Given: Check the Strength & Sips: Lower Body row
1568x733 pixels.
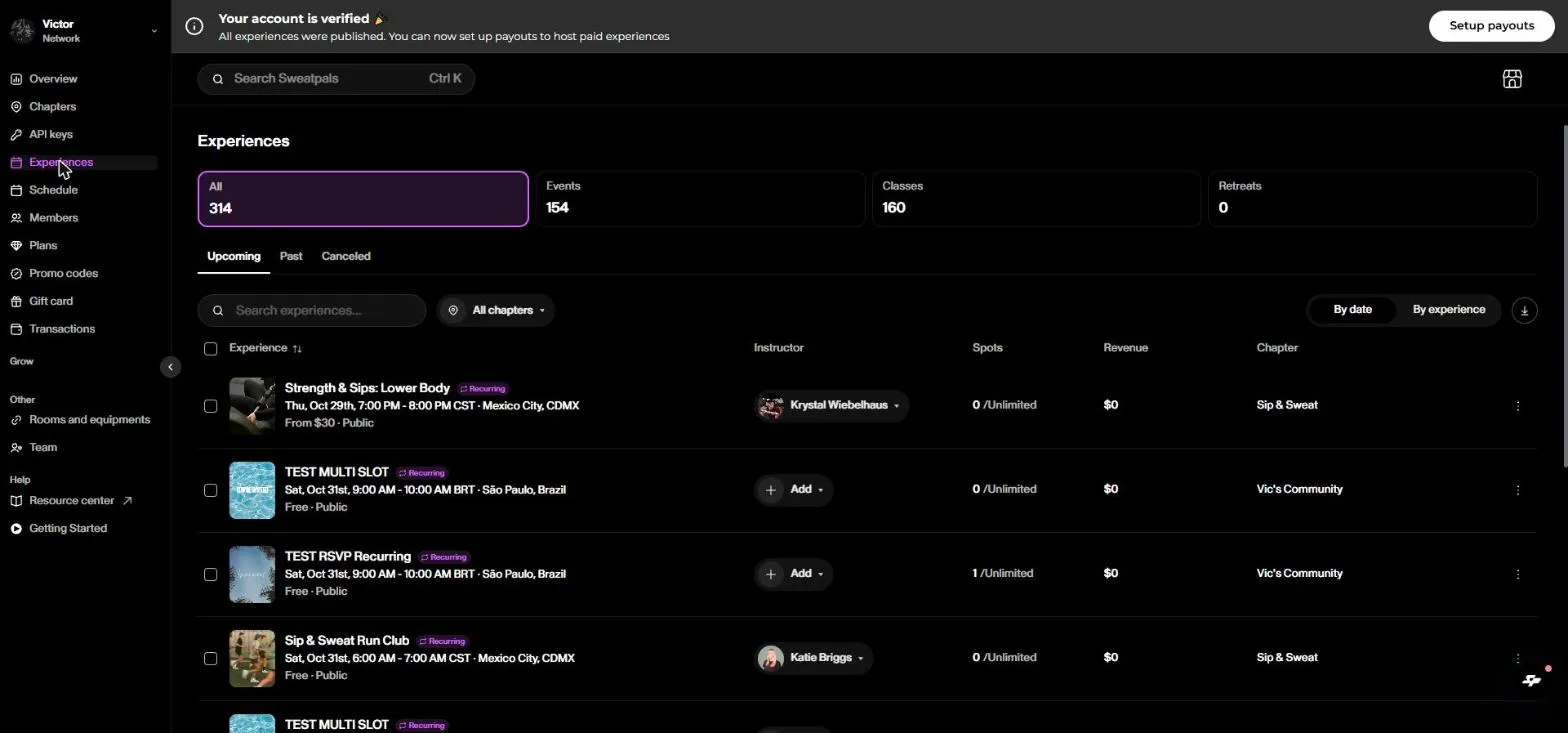Looking at the screenshot, I should click(210, 406).
